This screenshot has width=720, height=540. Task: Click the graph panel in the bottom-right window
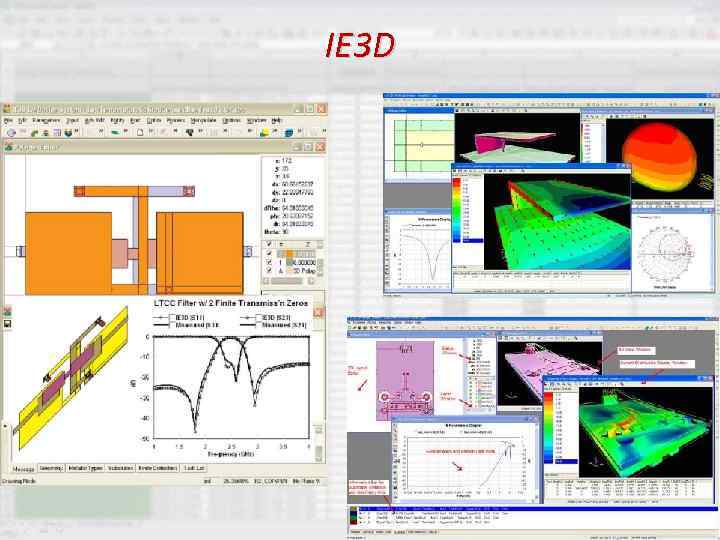464,461
